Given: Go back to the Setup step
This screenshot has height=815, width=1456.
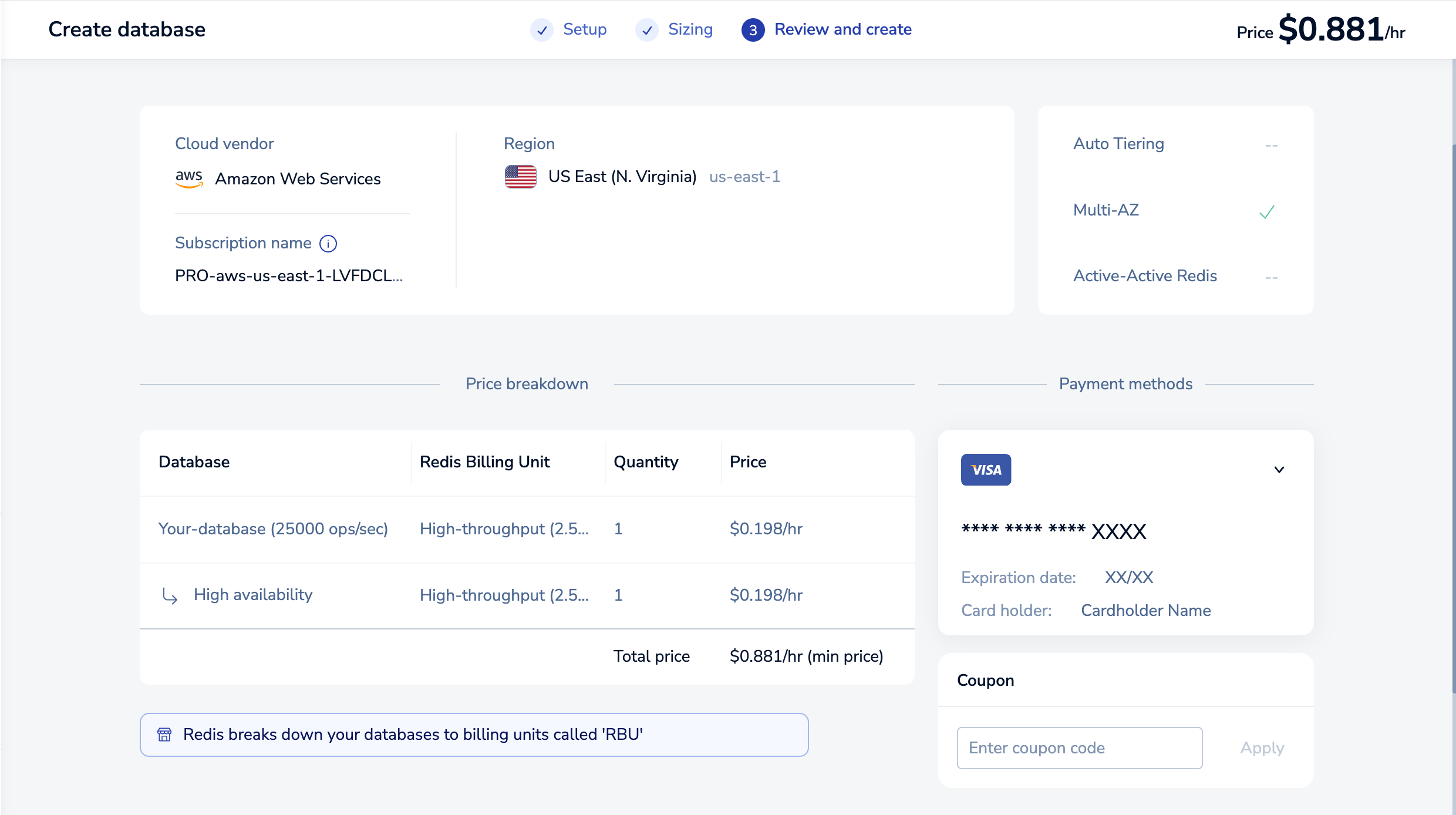Looking at the screenshot, I should click(585, 29).
